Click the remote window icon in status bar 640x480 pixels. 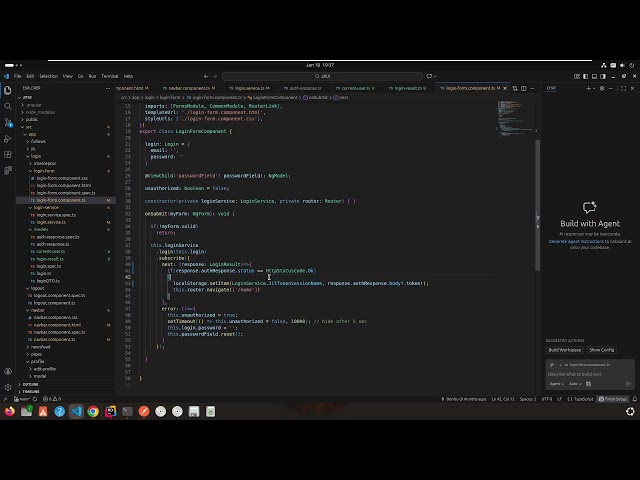pyautogui.click(x=5, y=399)
